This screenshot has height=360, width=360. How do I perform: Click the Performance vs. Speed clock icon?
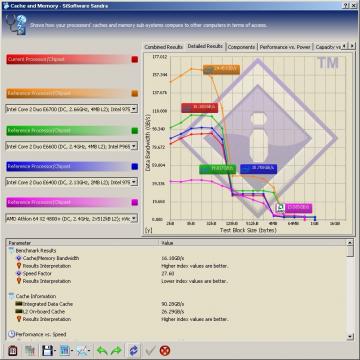[x=11, y=334]
